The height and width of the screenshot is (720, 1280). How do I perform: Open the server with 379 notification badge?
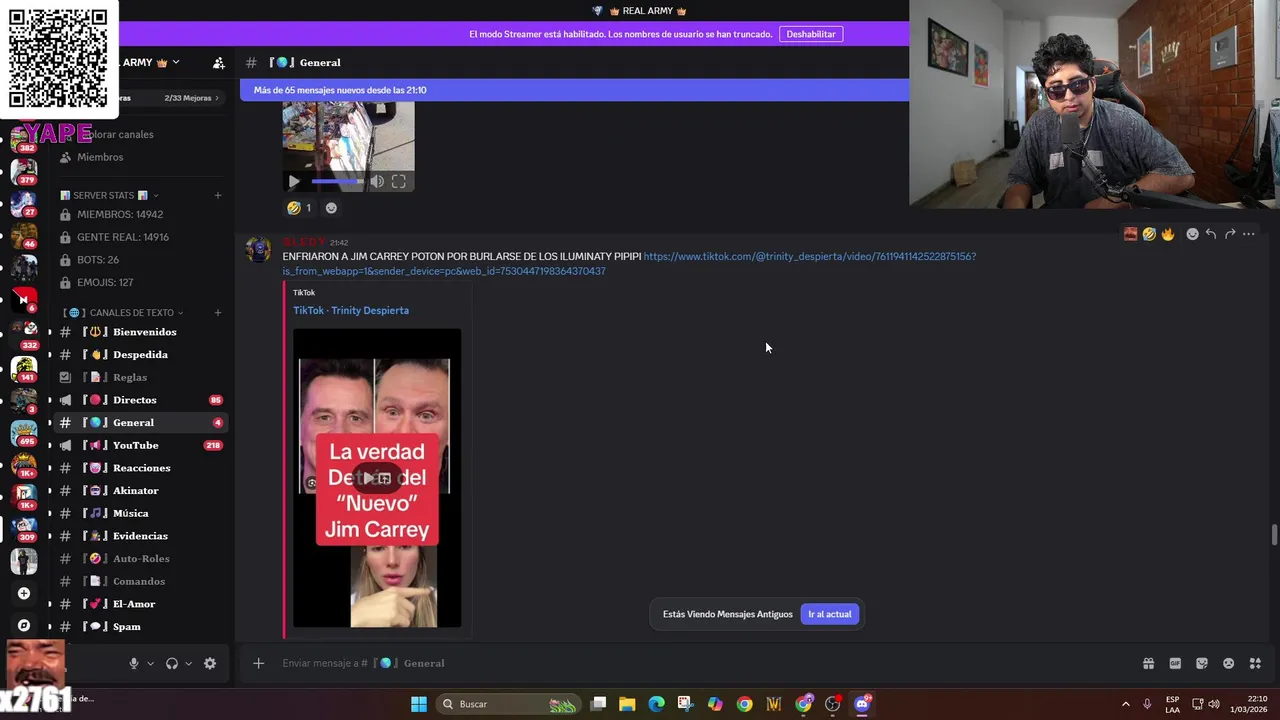pyautogui.click(x=24, y=172)
